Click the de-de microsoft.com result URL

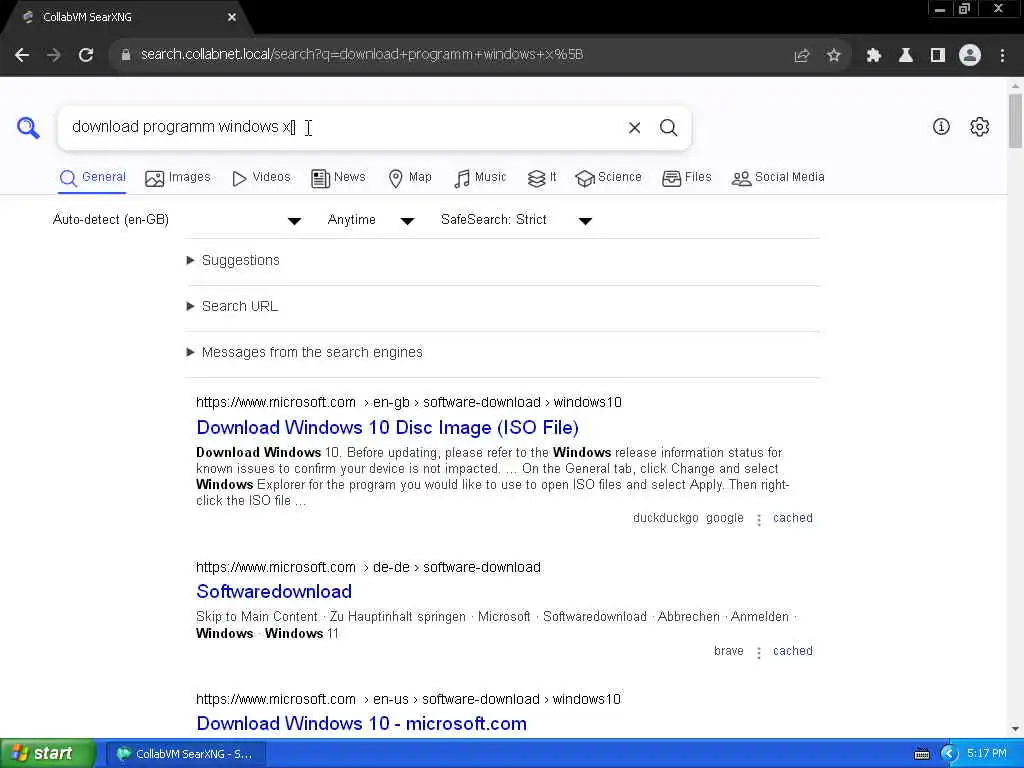click(x=368, y=568)
